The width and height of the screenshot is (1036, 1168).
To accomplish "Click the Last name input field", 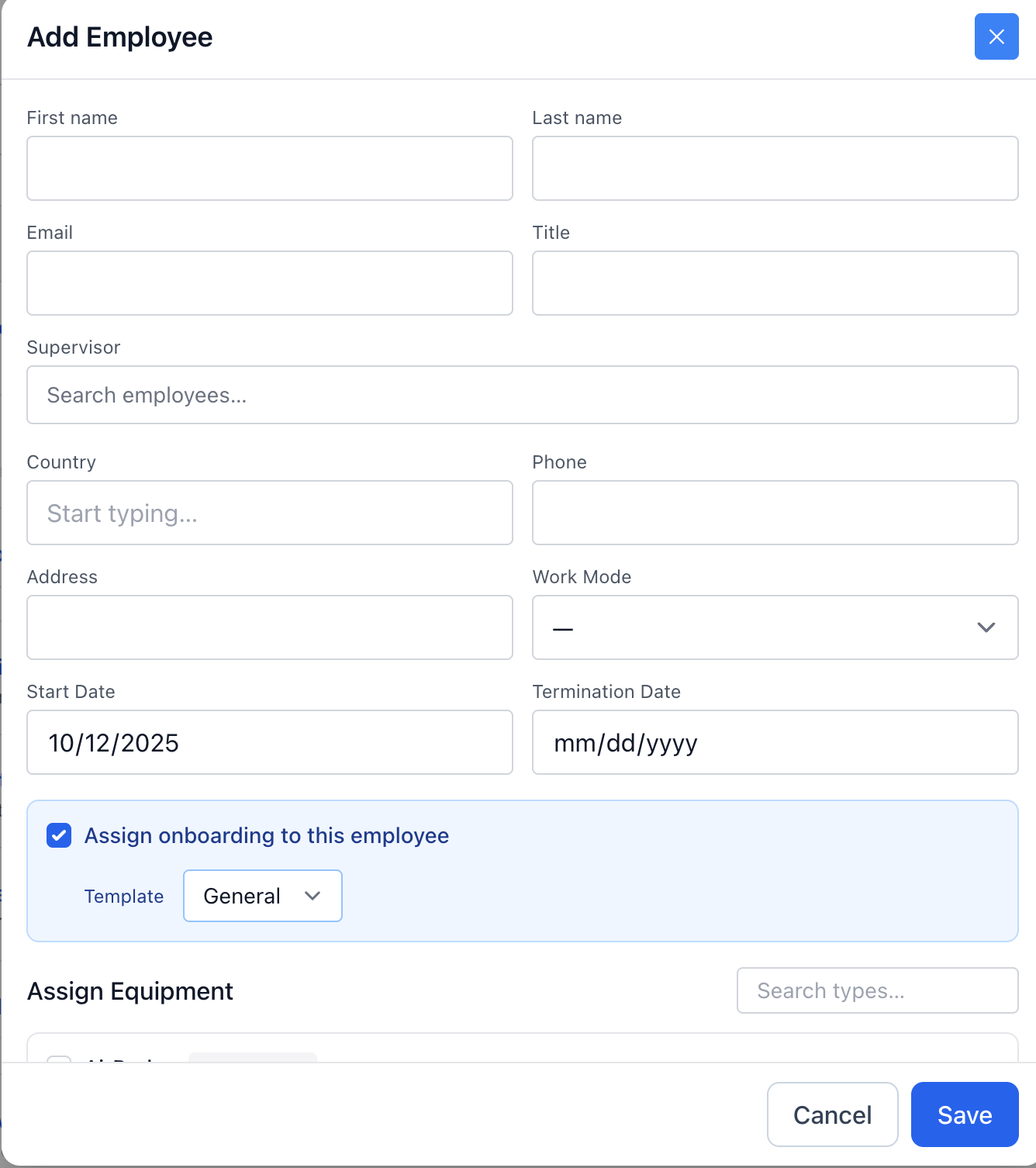I will pos(775,168).
